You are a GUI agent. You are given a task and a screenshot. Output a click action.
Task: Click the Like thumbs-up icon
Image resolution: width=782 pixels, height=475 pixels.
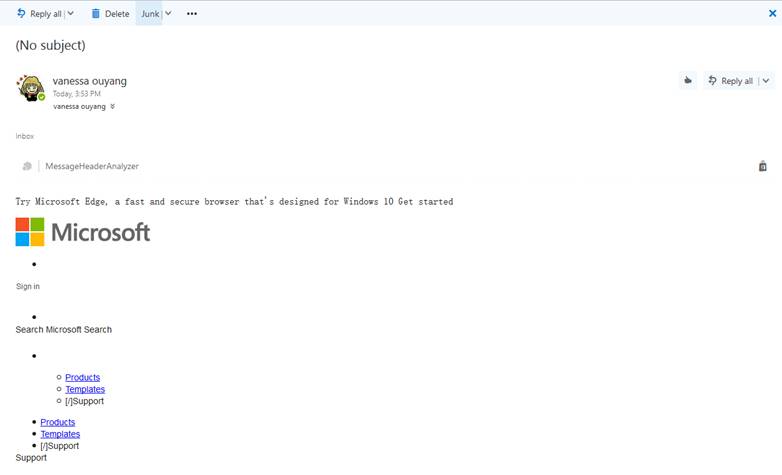tap(688, 80)
